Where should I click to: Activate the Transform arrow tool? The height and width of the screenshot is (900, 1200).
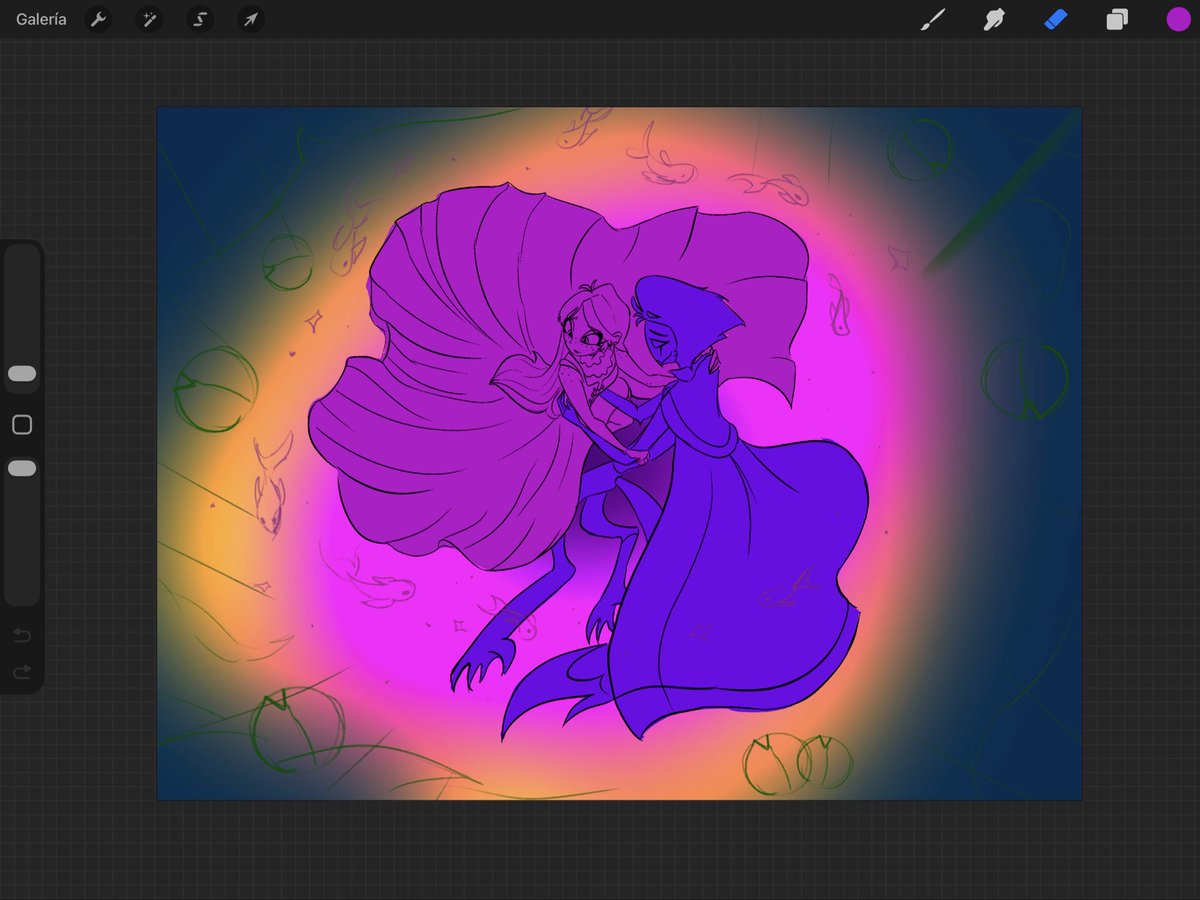point(251,19)
